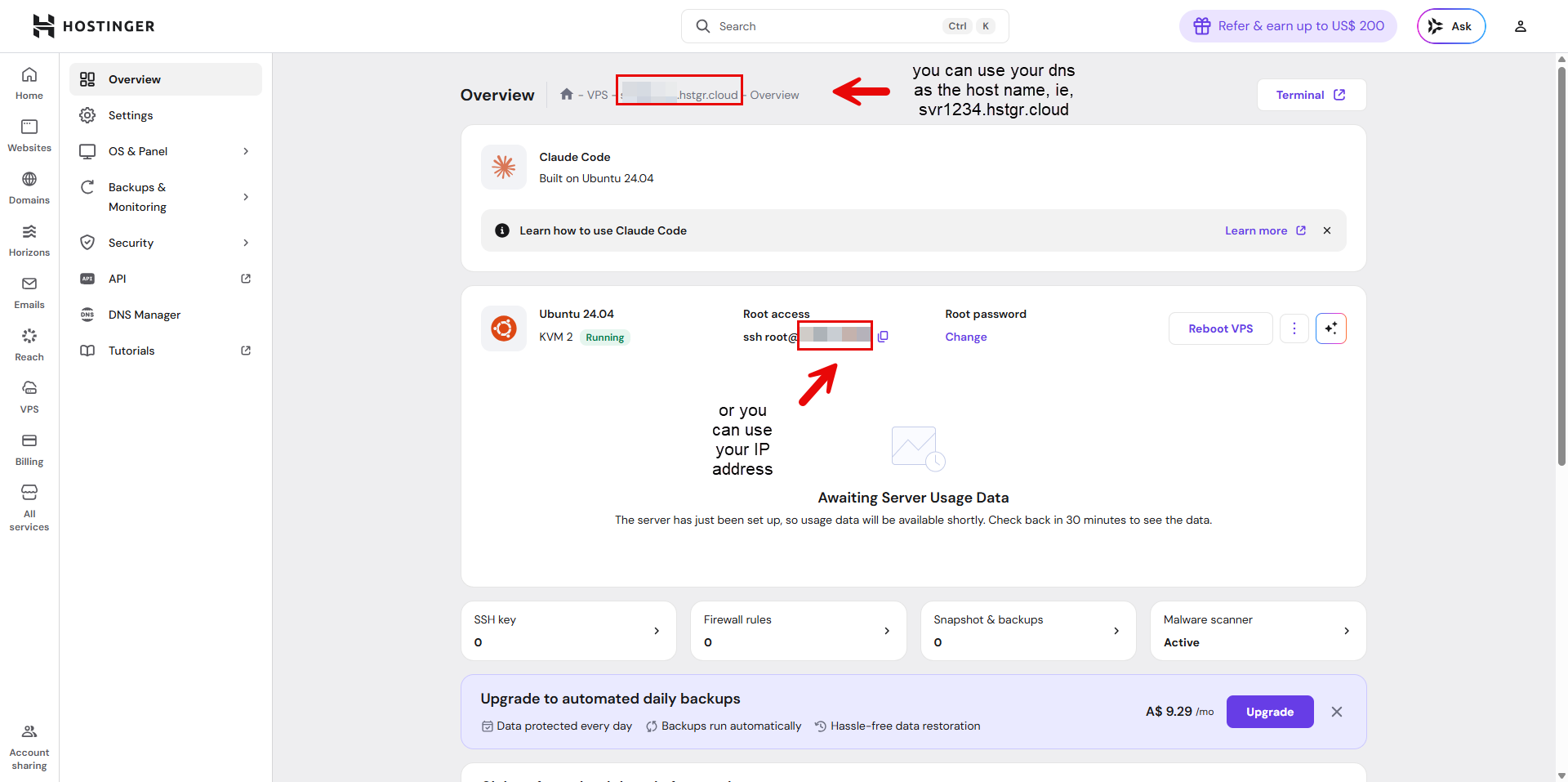Open the Terminal button
This screenshot has height=782, width=1568.
pyautogui.click(x=1312, y=95)
